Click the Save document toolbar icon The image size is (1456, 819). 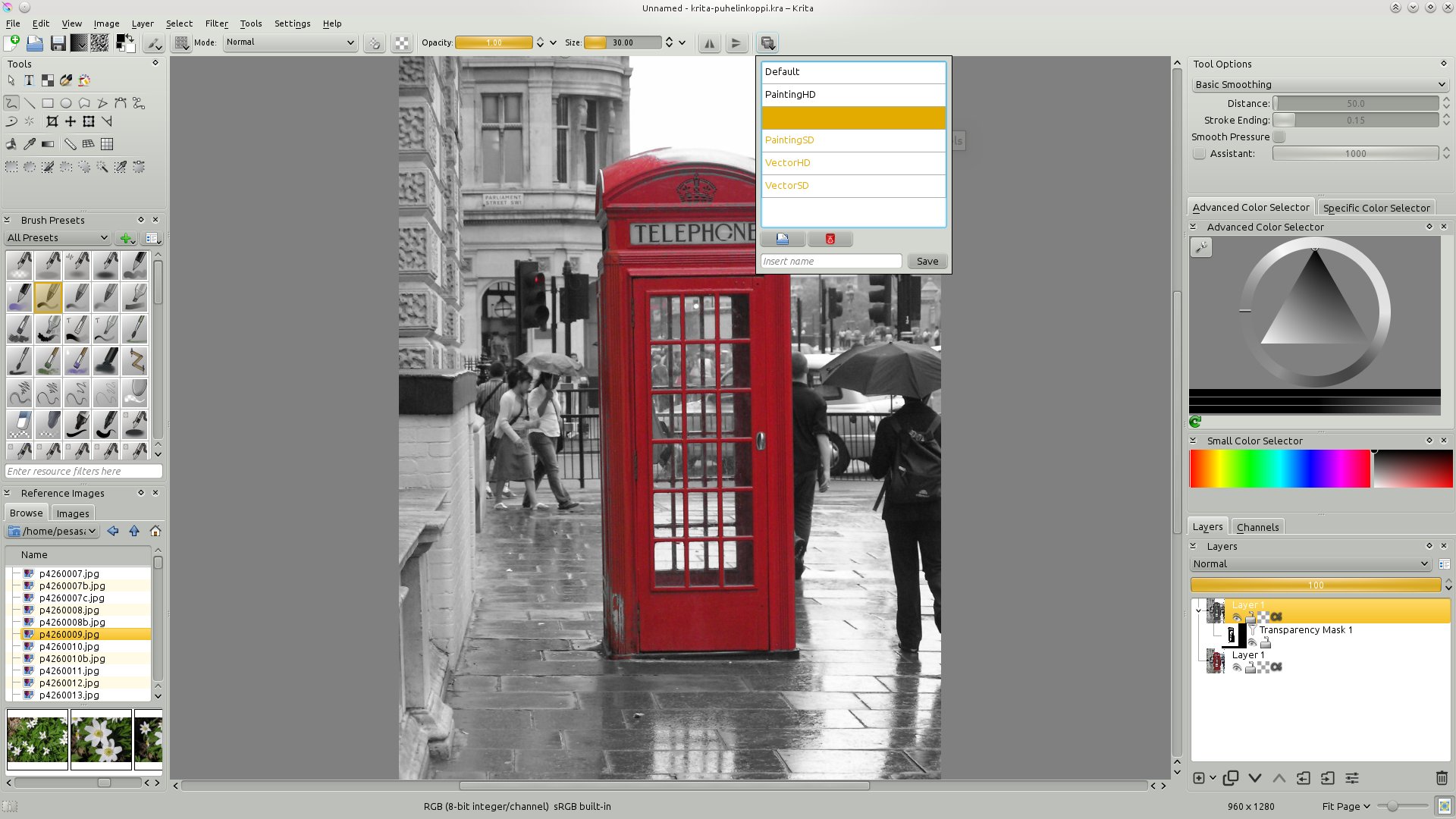(x=58, y=43)
